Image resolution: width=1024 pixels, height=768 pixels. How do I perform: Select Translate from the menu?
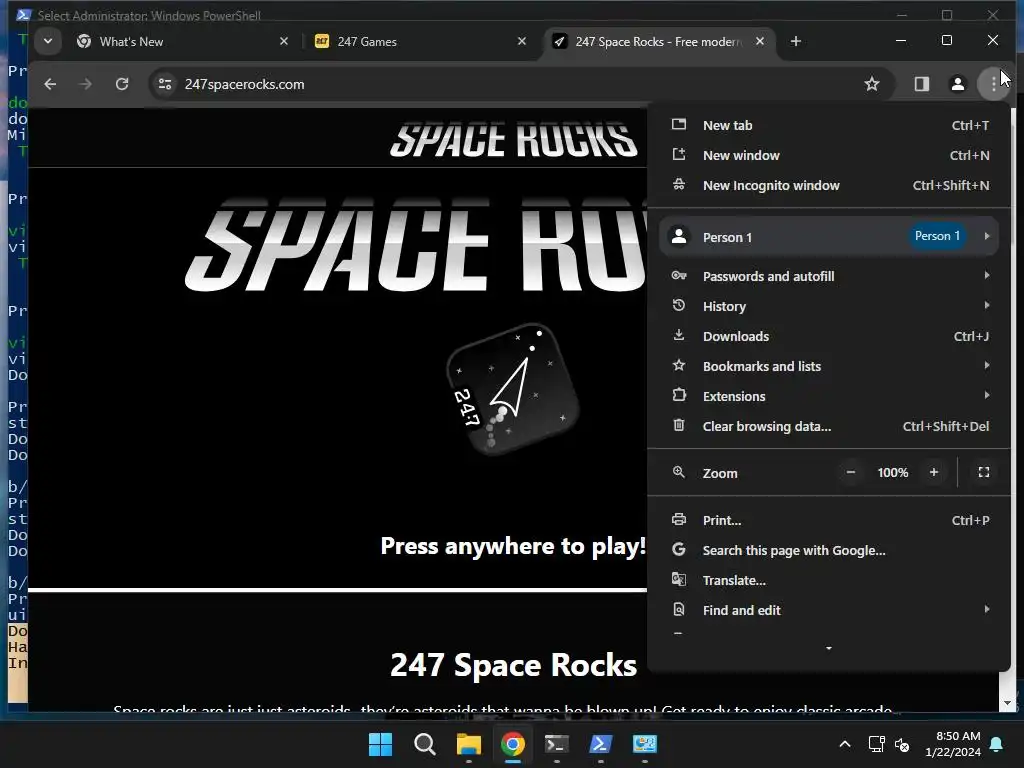click(829, 581)
